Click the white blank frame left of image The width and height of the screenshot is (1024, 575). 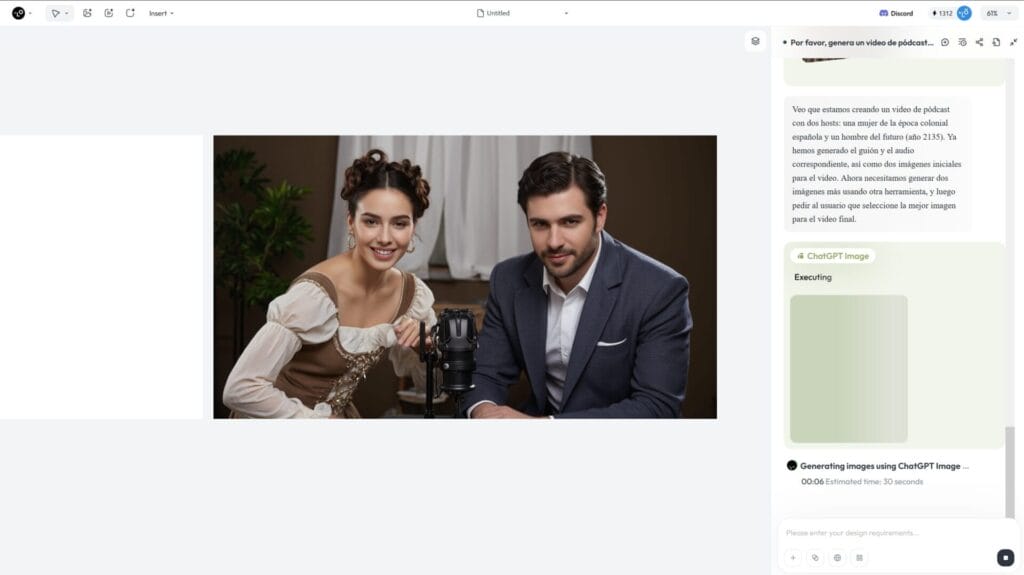point(101,277)
